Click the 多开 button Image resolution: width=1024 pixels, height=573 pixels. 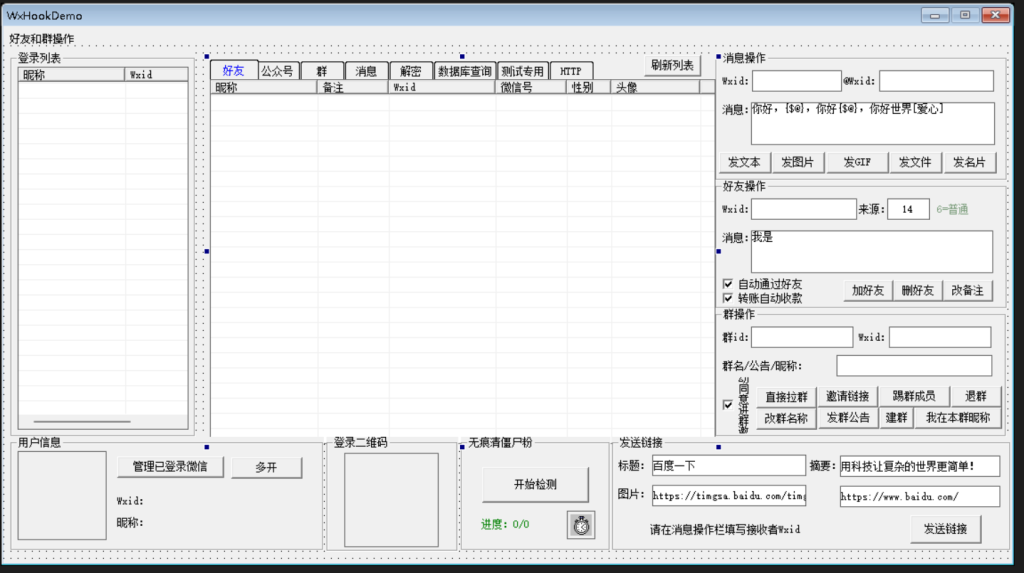pos(266,467)
